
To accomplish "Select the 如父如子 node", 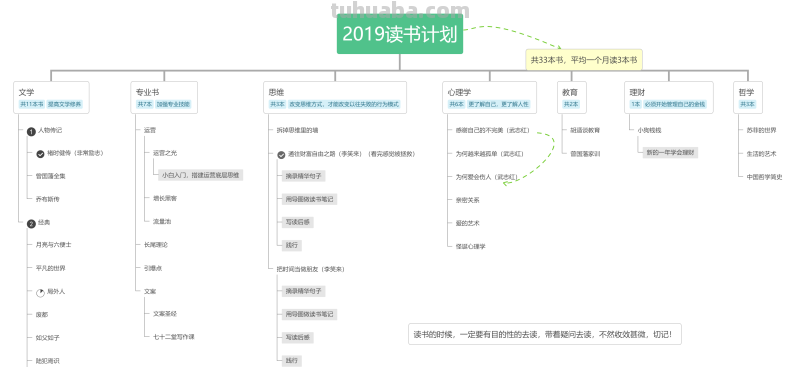I will pos(47,338).
